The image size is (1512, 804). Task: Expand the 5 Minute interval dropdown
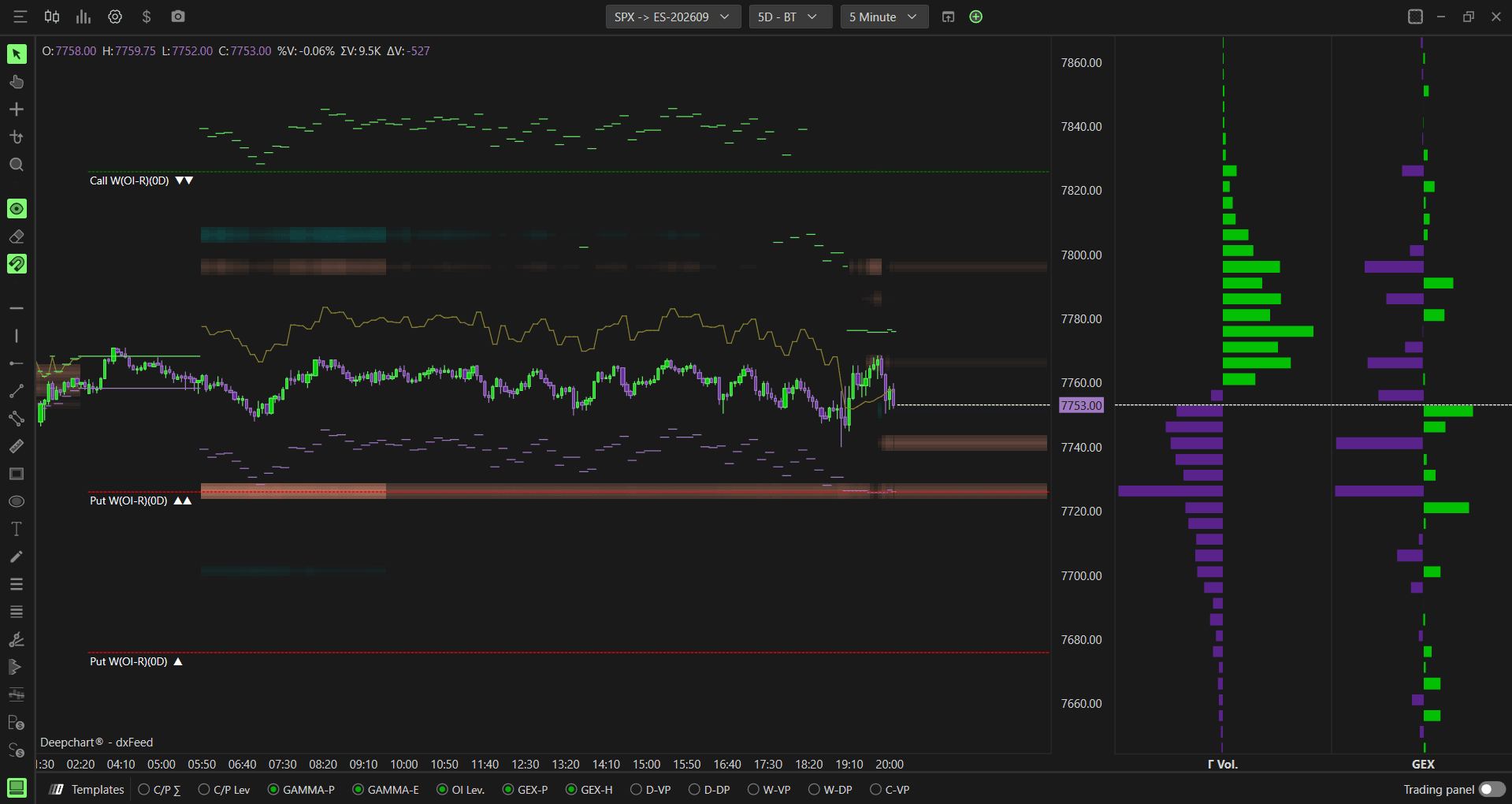click(884, 17)
